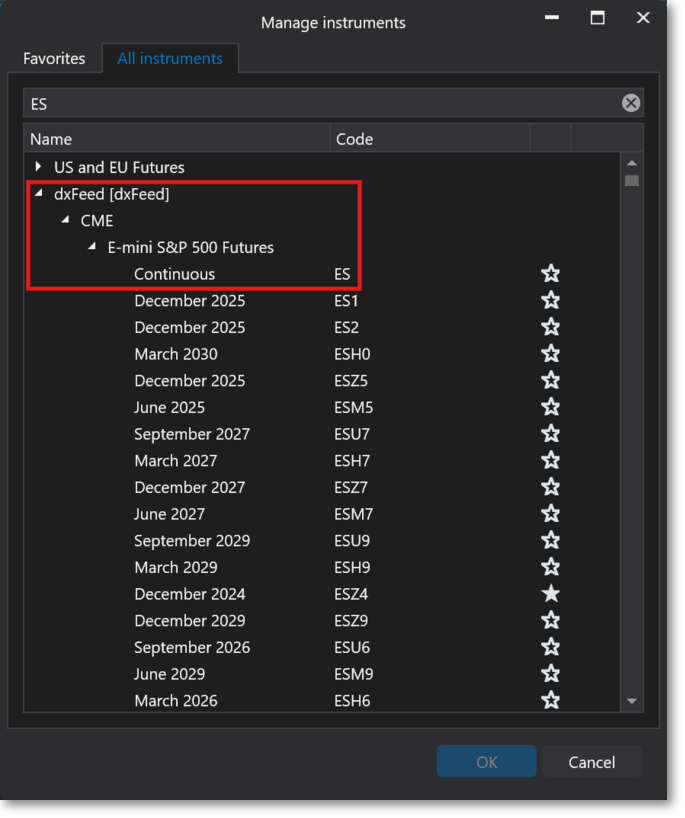Image resolution: width=685 pixels, height=818 pixels.
Task: Click inside the ES search input field
Action: point(300,102)
